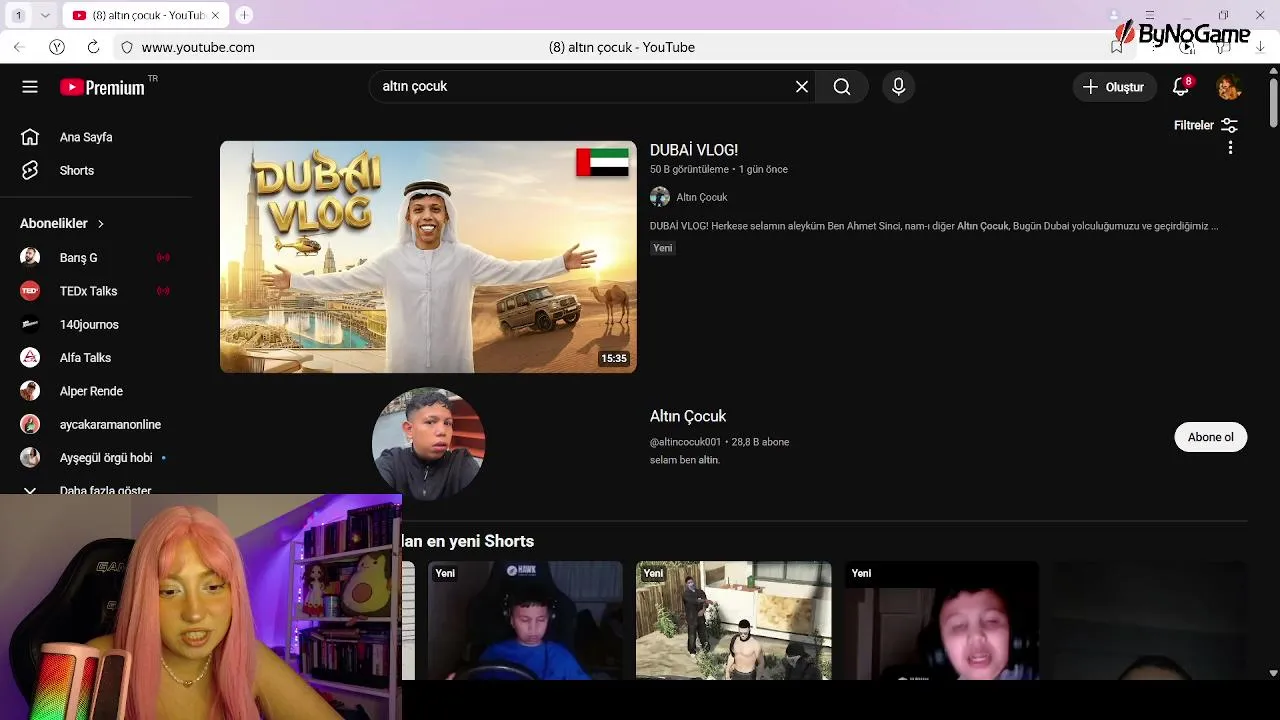The image size is (1280, 720).
Task: Open the browser downloads arrow icon
Action: 1260,47
